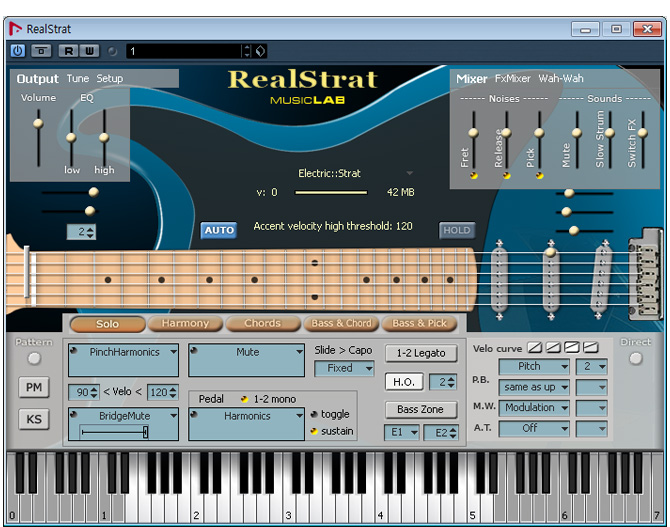Toggle the plugin power bypass icon
This screenshot has width=670, height=527.
[x=18, y=51]
